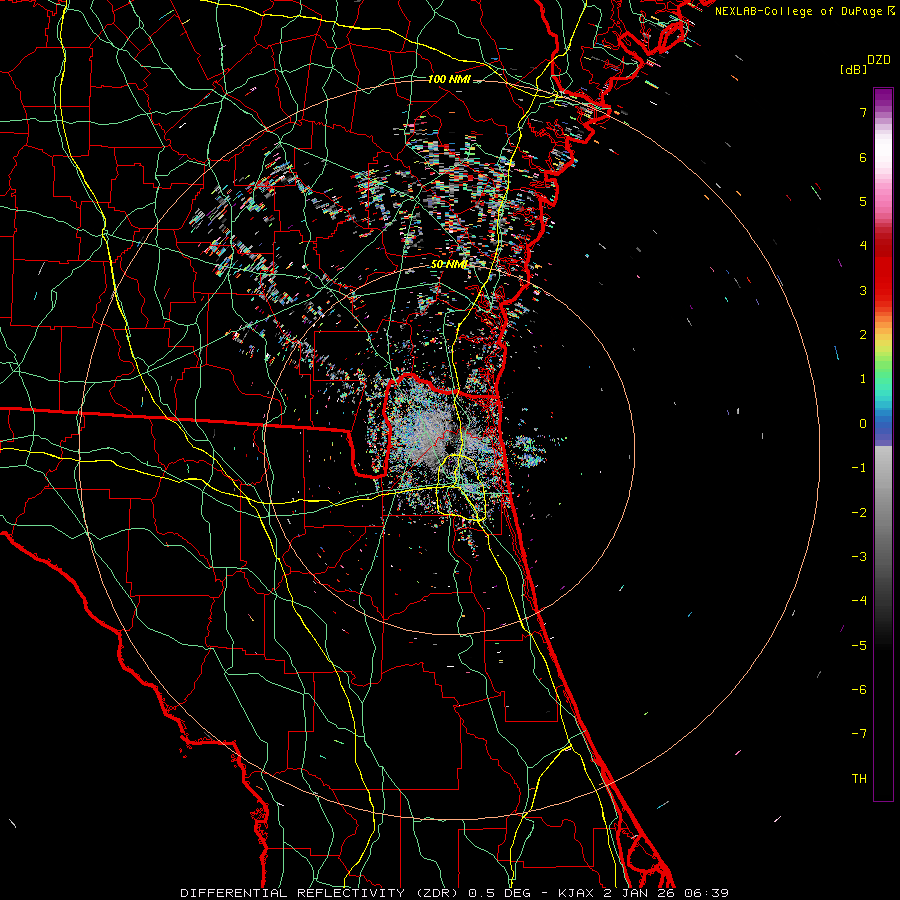
Task: Click the DZD product label
Action: pyautogui.click(x=879, y=60)
